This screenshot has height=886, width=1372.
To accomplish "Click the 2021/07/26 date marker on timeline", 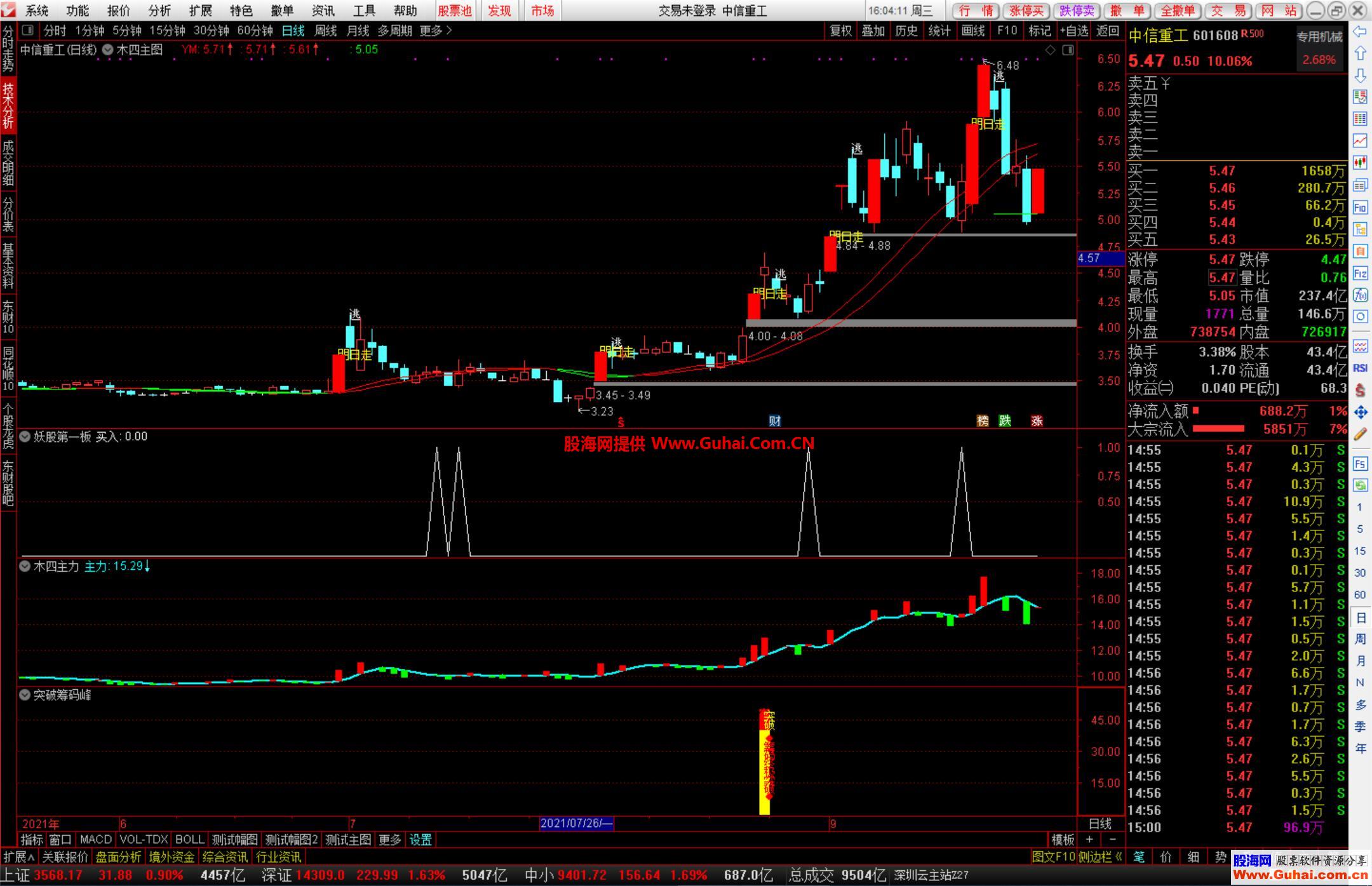I will [x=576, y=824].
